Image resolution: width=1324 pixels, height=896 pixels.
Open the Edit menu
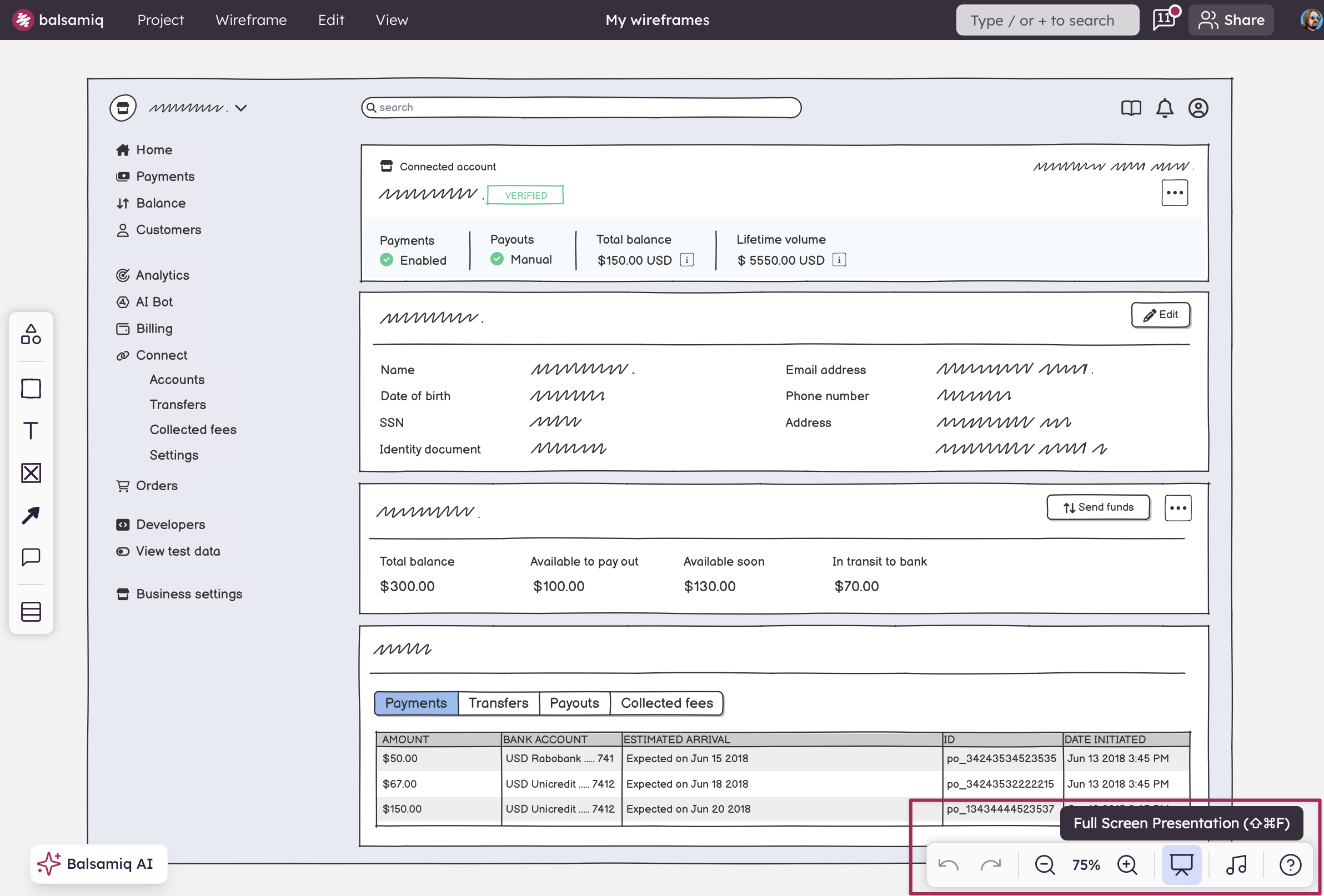pyautogui.click(x=331, y=20)
